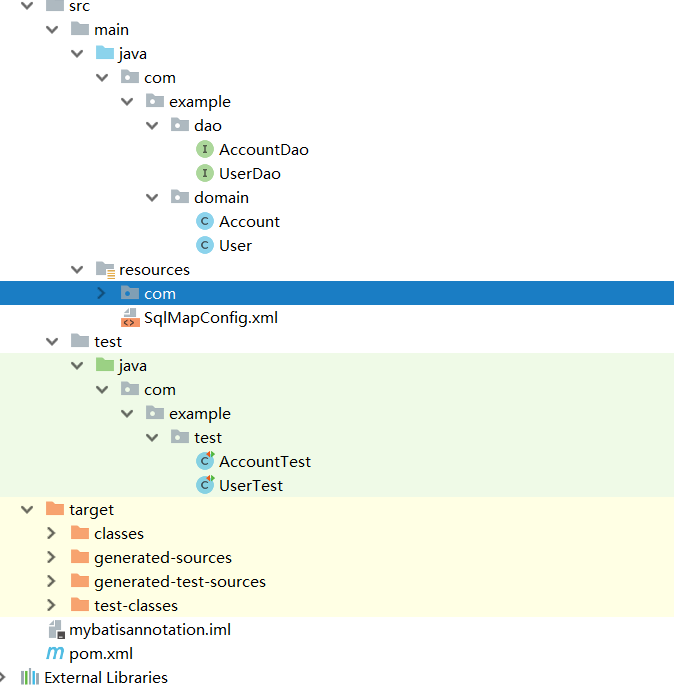Select the pom.xml file name
This screenshot has height=689, width=674.
click(101, 654)
